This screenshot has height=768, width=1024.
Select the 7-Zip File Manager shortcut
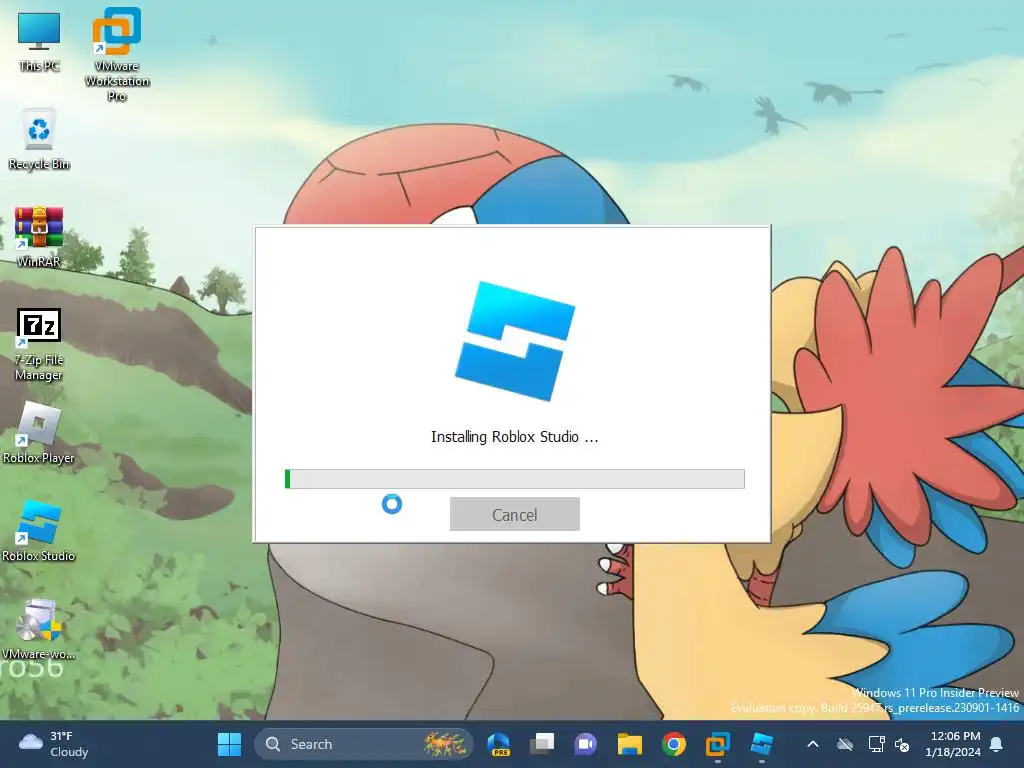click(x=39, y=345)
